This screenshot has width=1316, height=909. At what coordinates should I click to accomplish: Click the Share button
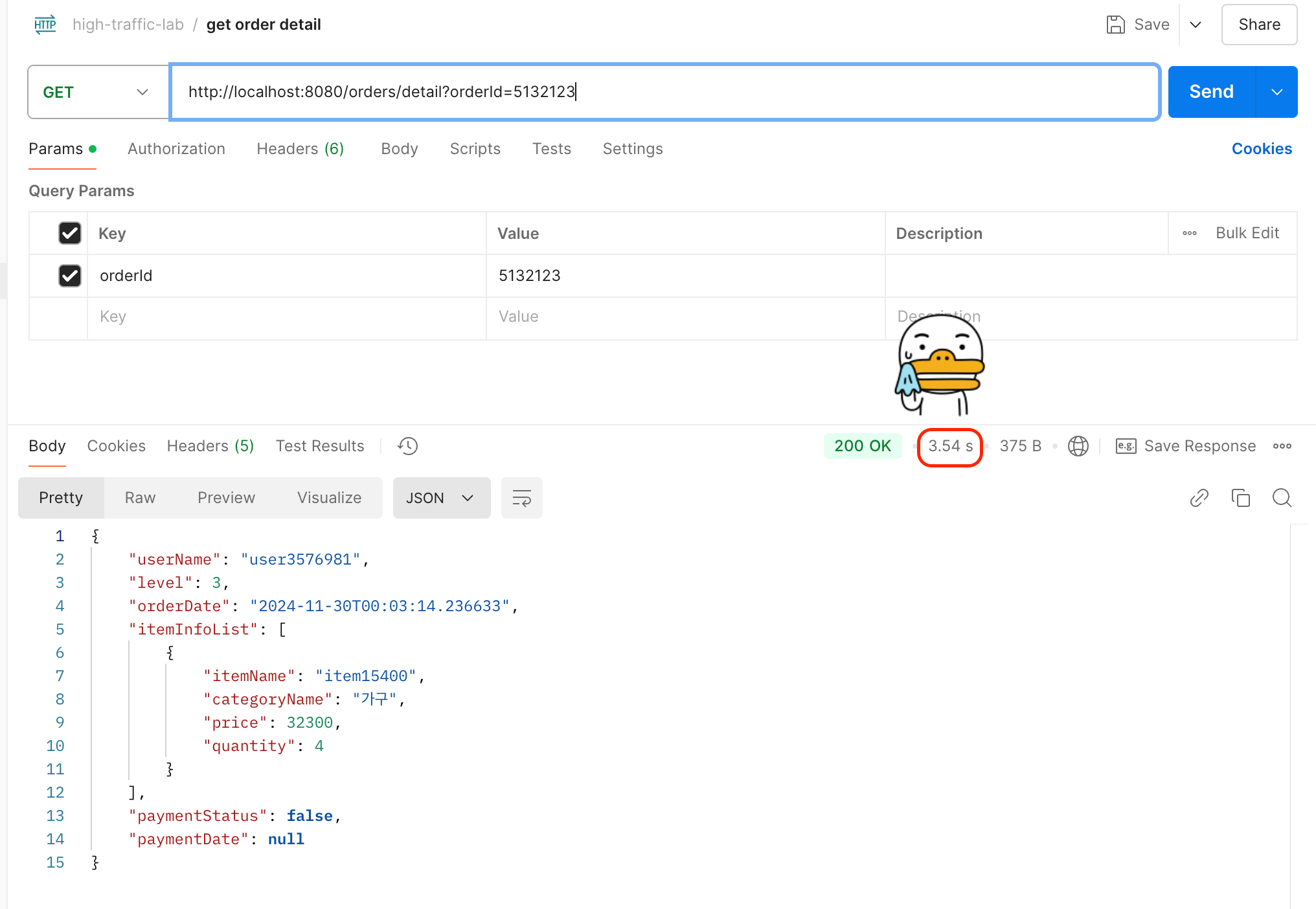pos(1258,25)
